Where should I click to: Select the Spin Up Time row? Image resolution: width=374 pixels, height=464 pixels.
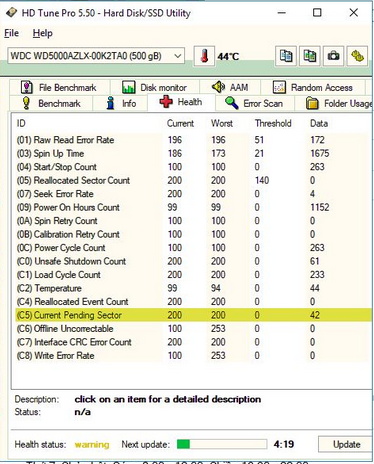point(193,154)
